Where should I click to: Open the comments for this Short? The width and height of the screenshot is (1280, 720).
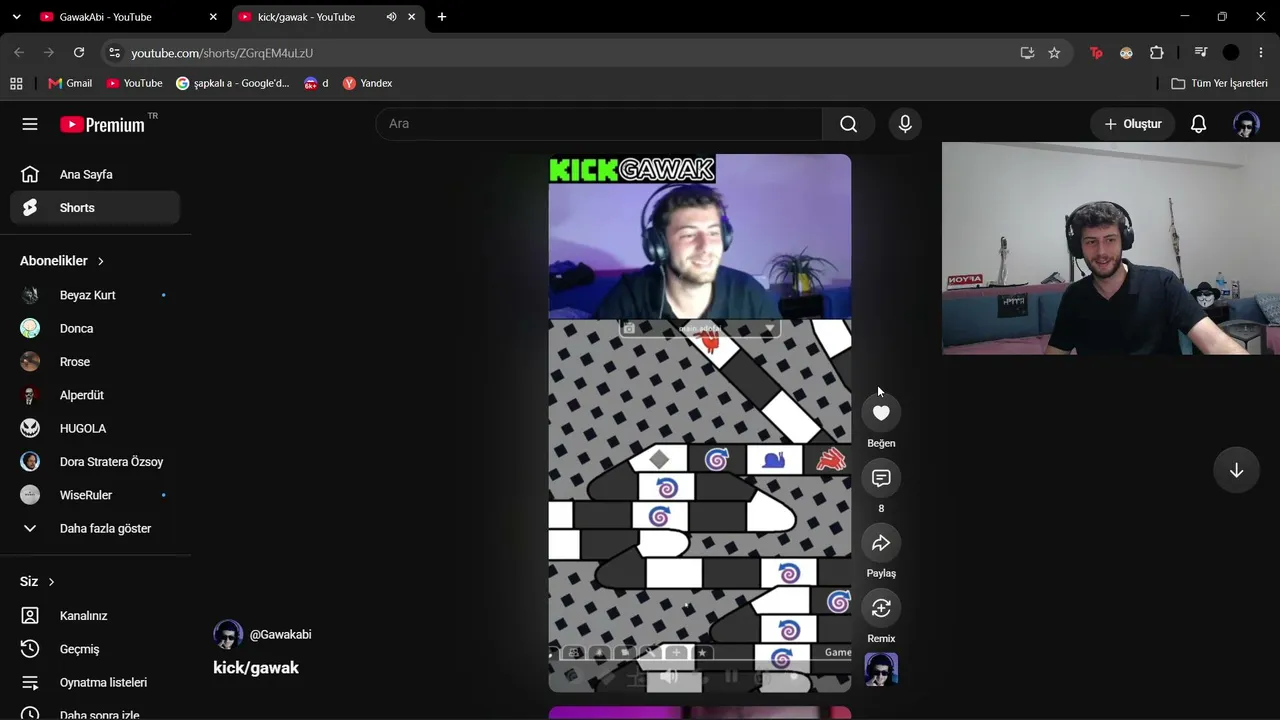click(881, 478)
